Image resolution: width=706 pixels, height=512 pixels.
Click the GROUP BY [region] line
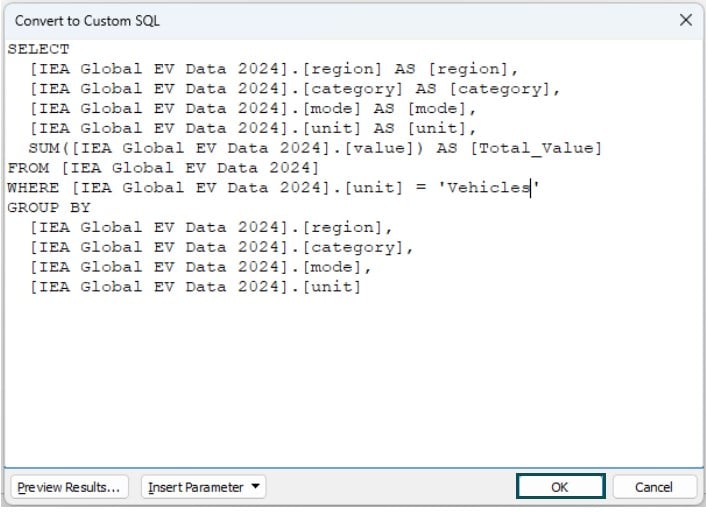coord(211,227)
